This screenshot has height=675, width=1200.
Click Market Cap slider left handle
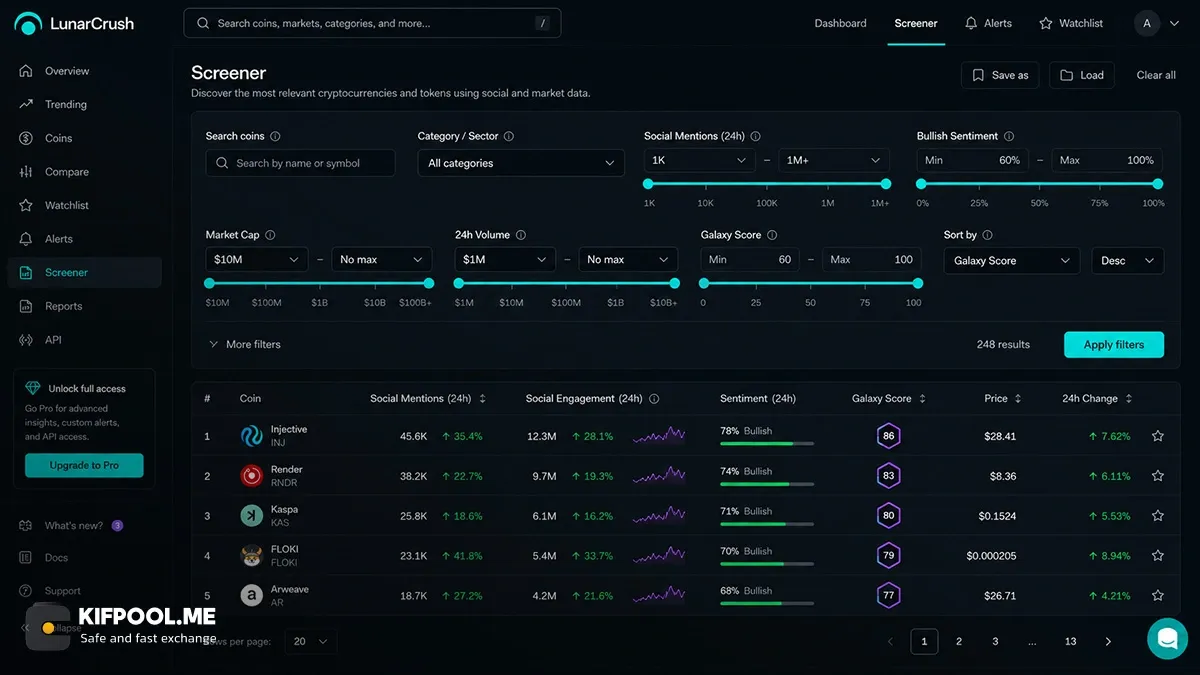tap(210, 283)
